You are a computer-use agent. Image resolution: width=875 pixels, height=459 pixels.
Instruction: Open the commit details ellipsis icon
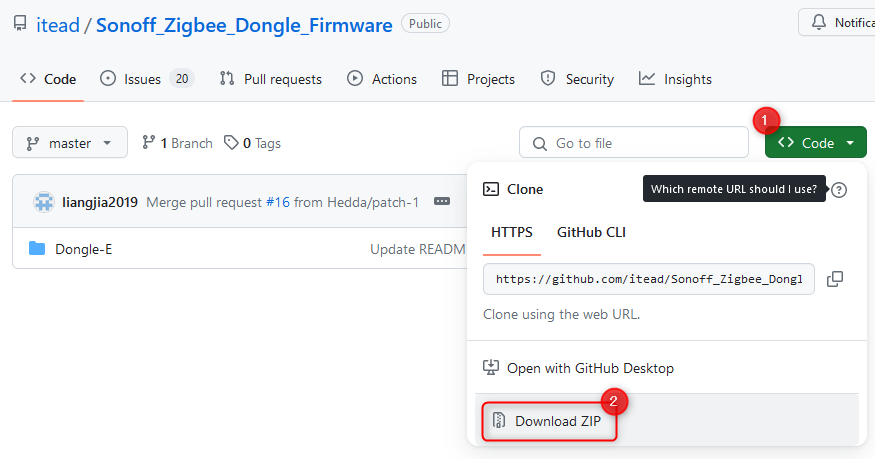[442, 201]
